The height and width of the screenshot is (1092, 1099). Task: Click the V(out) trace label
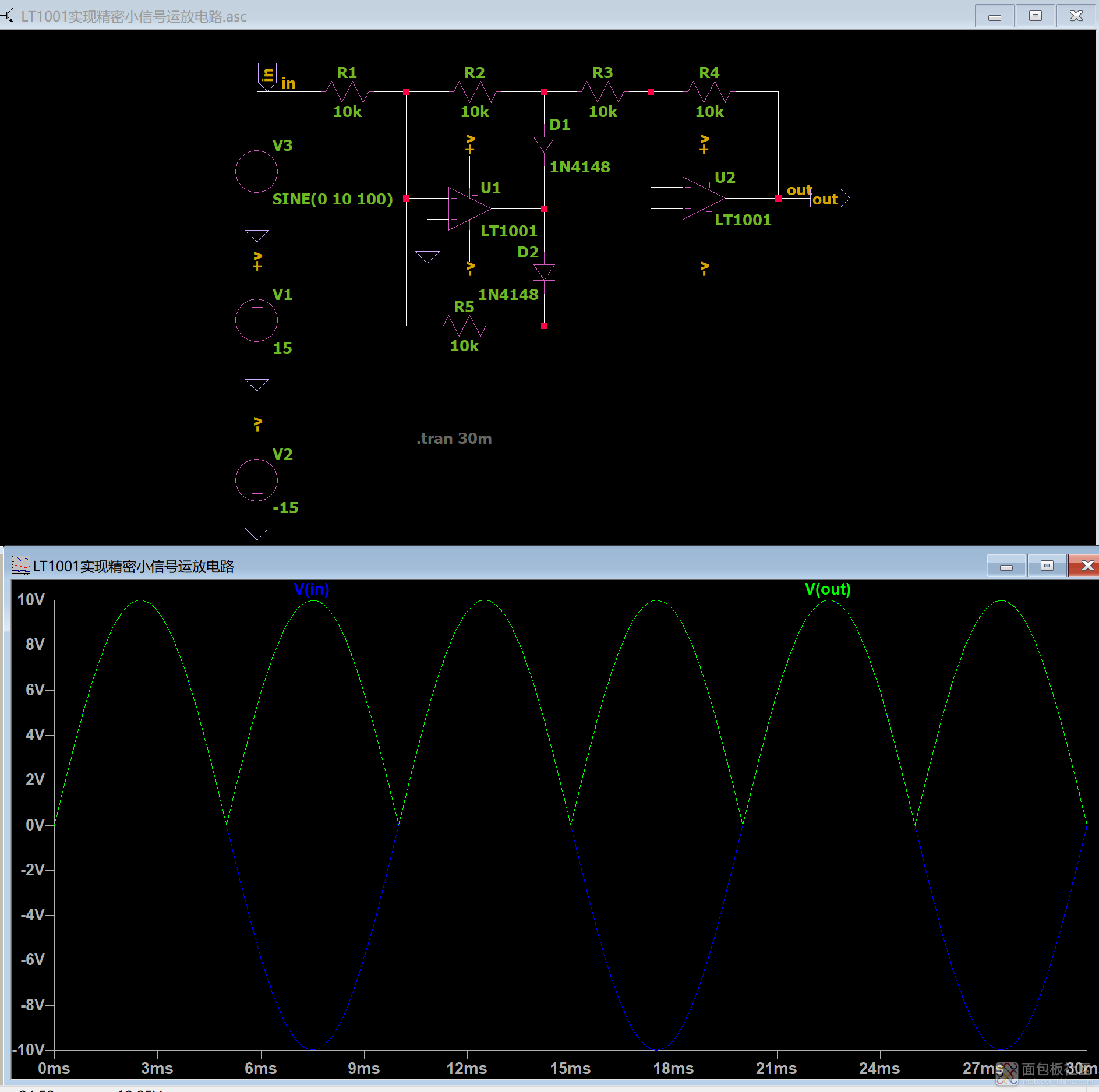tap(828, 589)
